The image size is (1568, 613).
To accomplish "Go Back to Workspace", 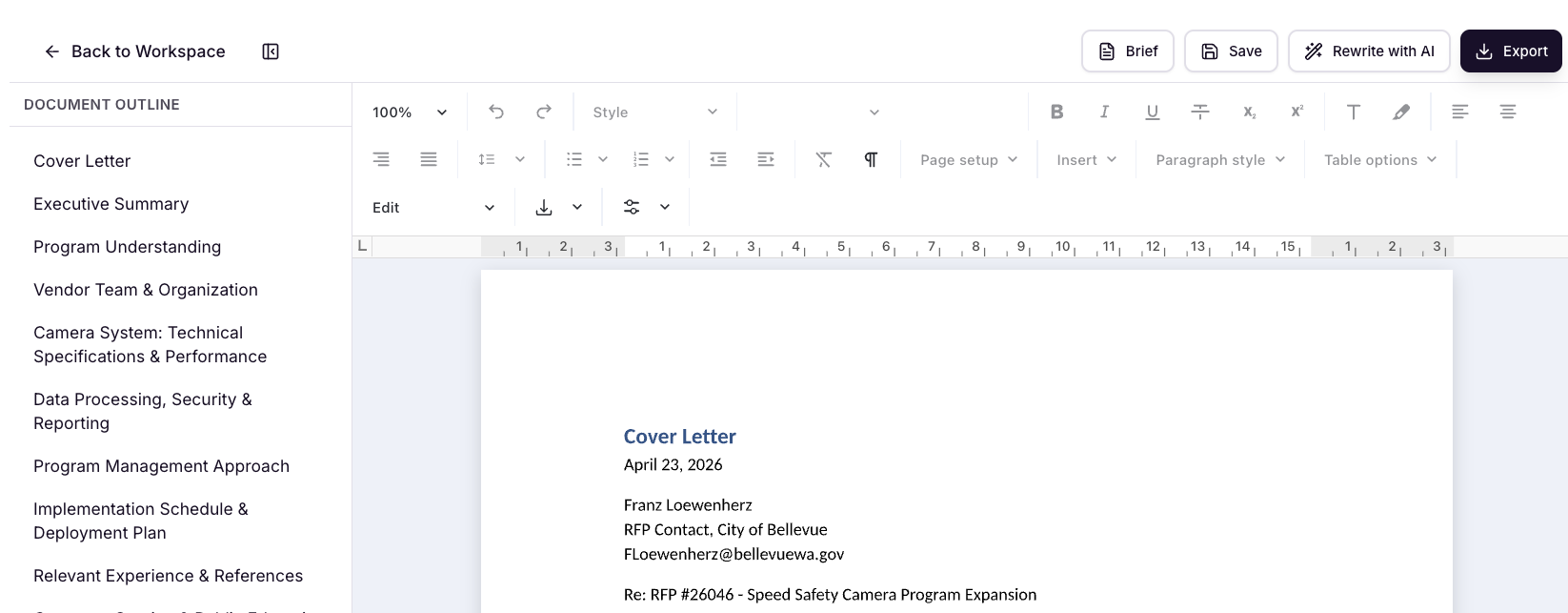I will click(x=134, y=51).
